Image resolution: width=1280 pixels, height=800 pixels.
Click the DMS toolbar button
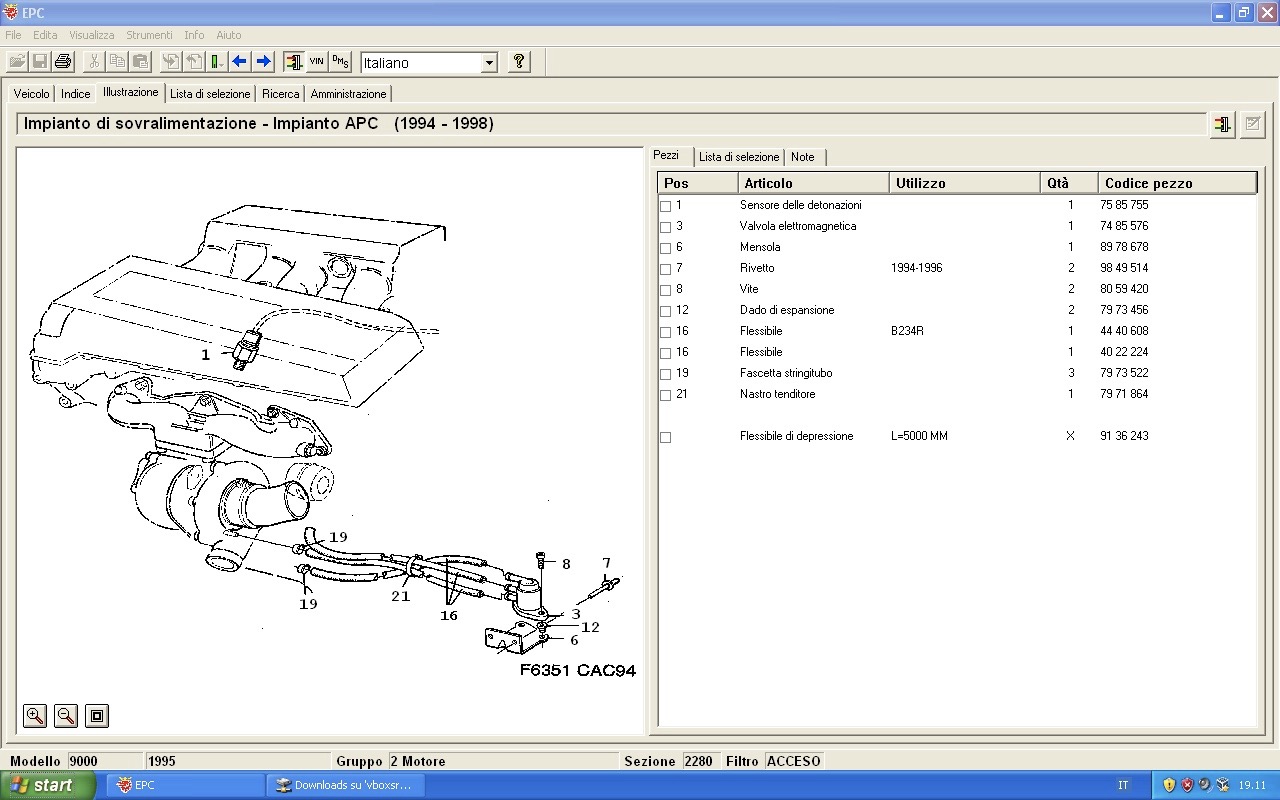tap(340, 62)
